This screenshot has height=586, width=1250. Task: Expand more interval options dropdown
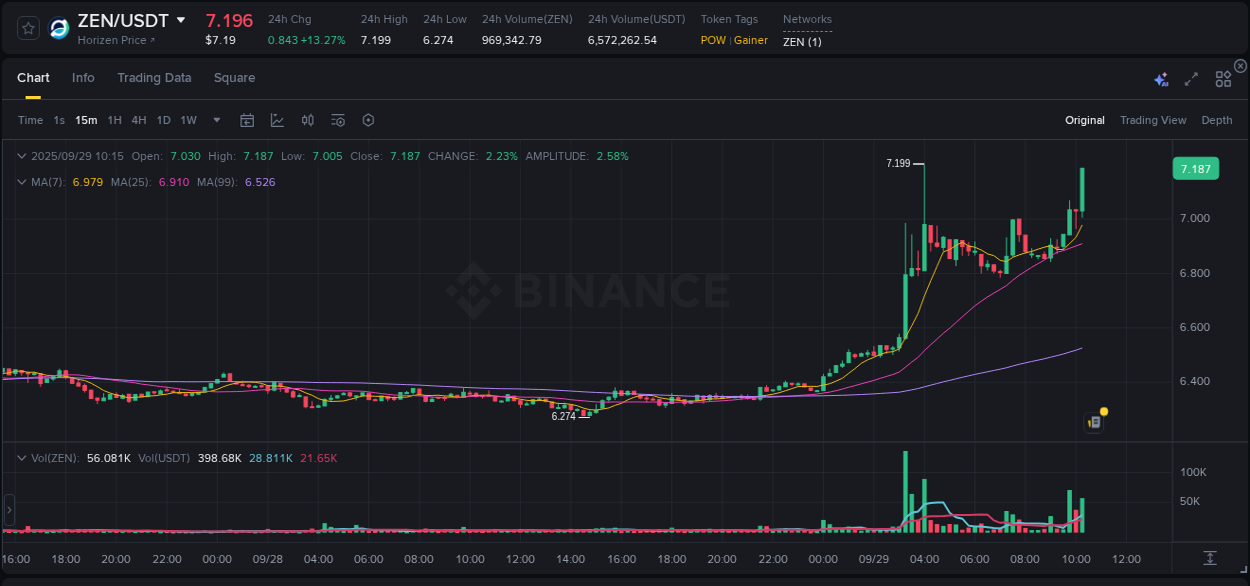(x=215, y=120)
